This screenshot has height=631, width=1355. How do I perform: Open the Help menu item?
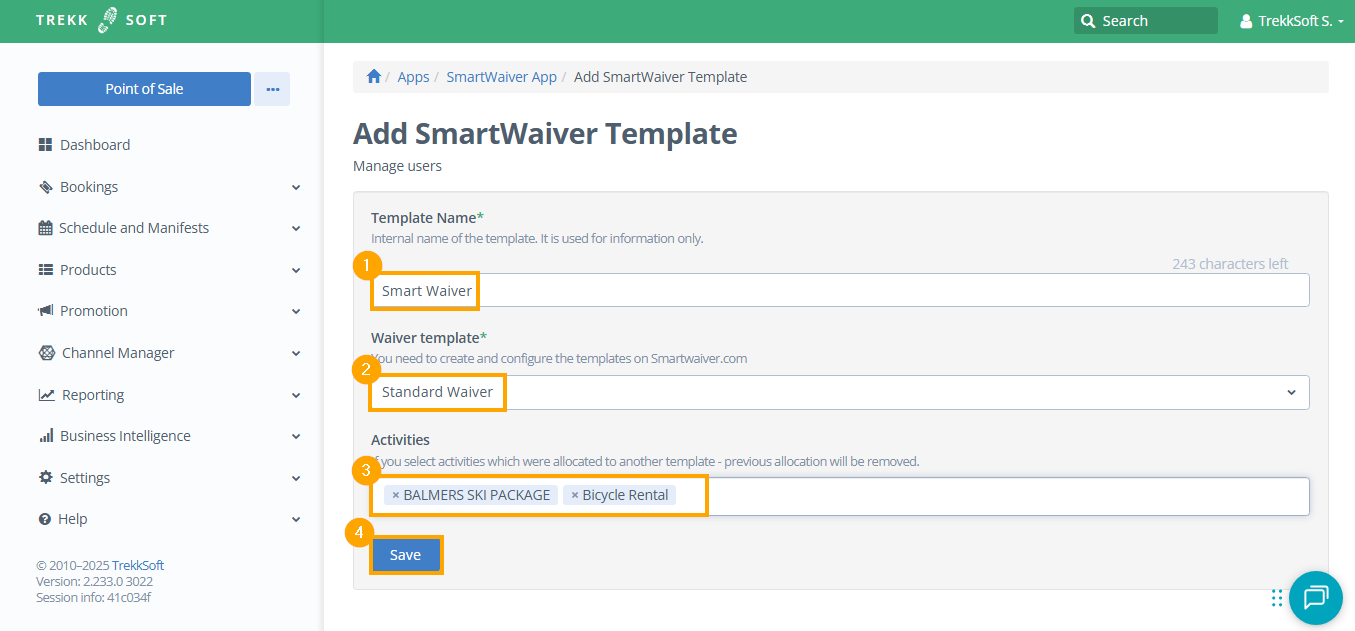click(x=73, y=519)
